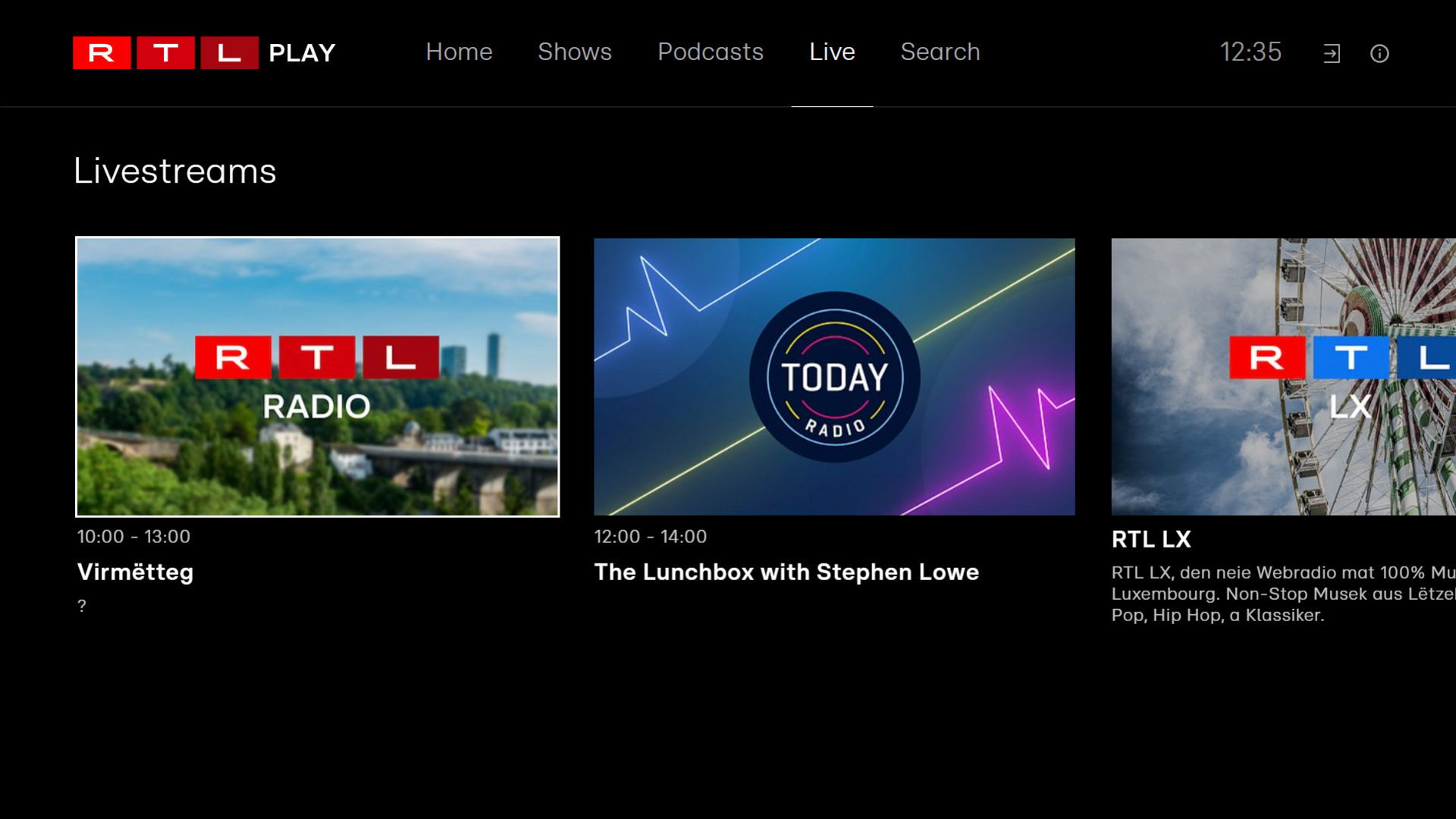Open the Search tab

(940, 52)
